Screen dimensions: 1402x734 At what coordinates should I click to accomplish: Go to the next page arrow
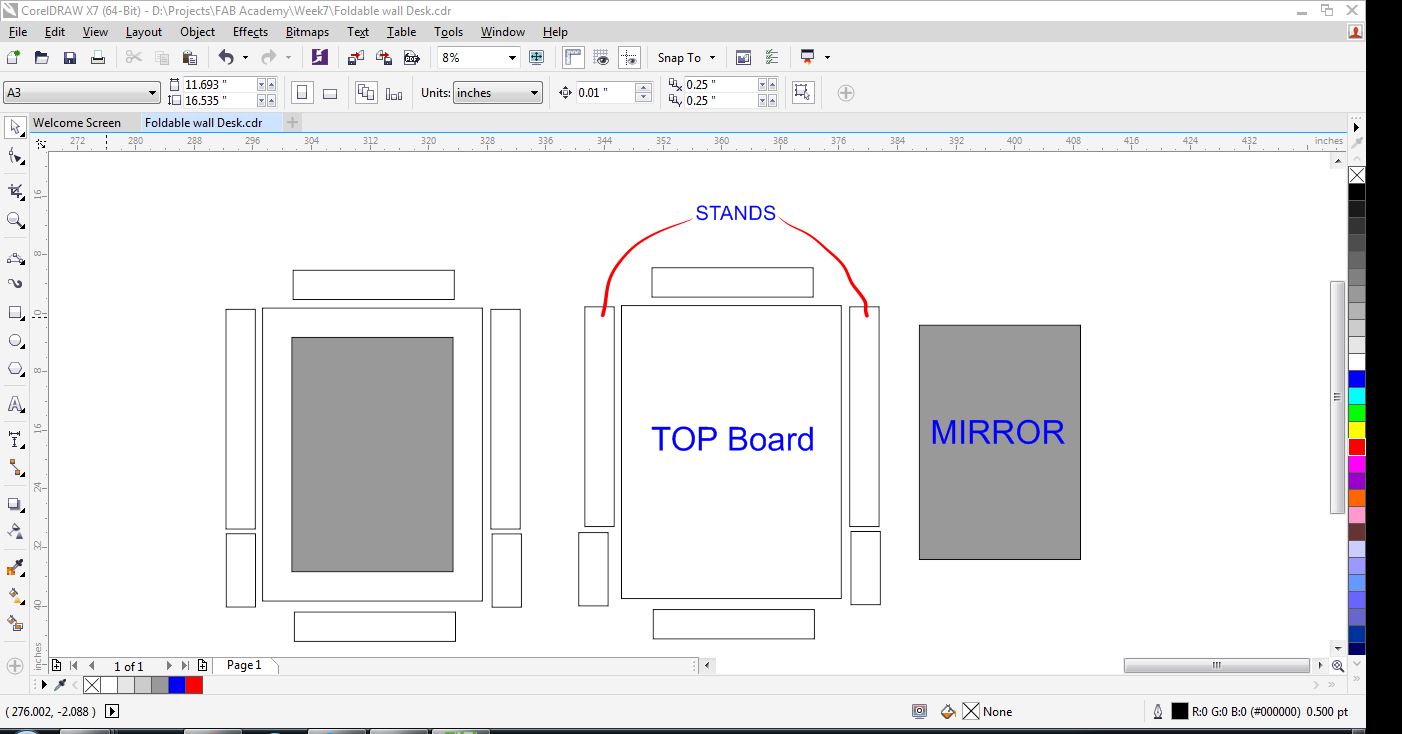pos(169,666)
